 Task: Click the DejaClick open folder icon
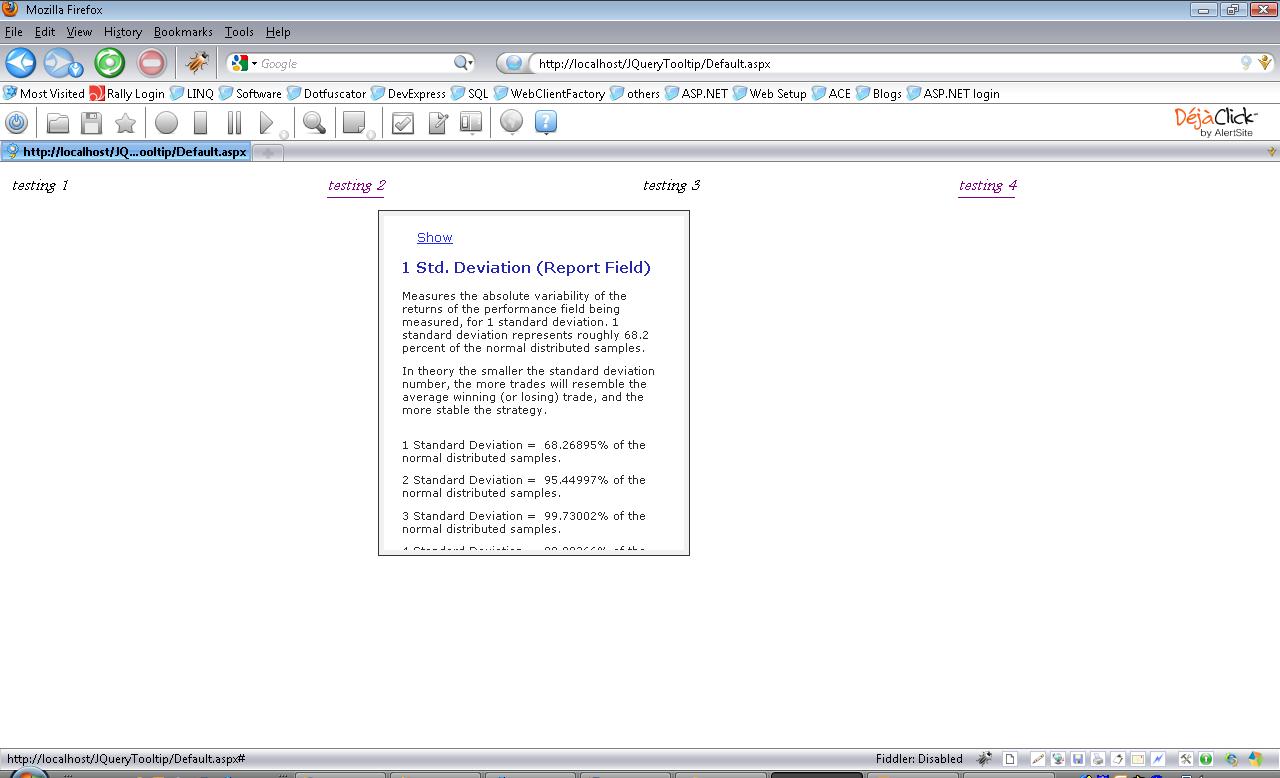pos(58,123)
